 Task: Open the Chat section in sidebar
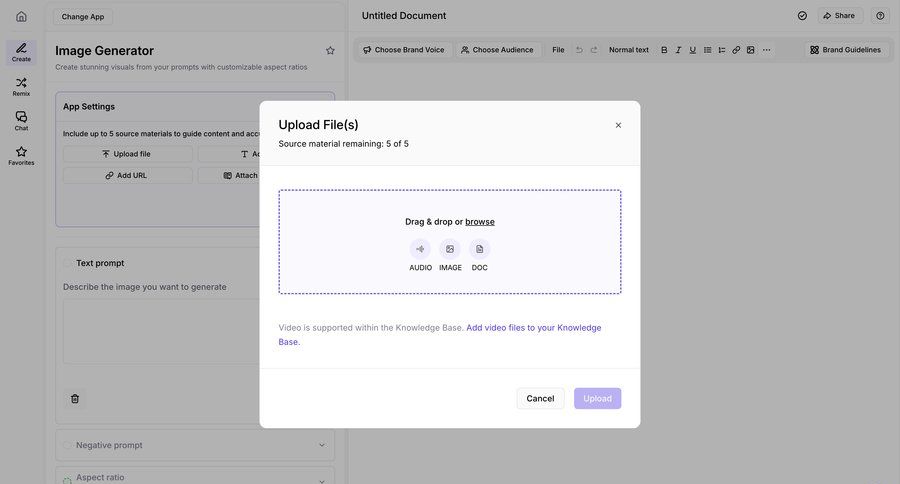[x=21, y=121]
